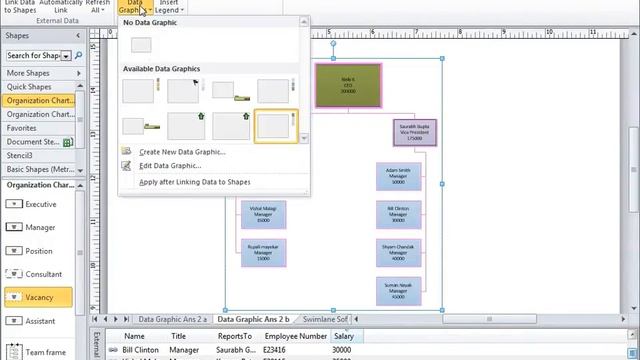Open Basic Shapes (Metric) stencil
Image resolution: width=640 pixels, height=360 pixels.
click(x=39, y=169)
